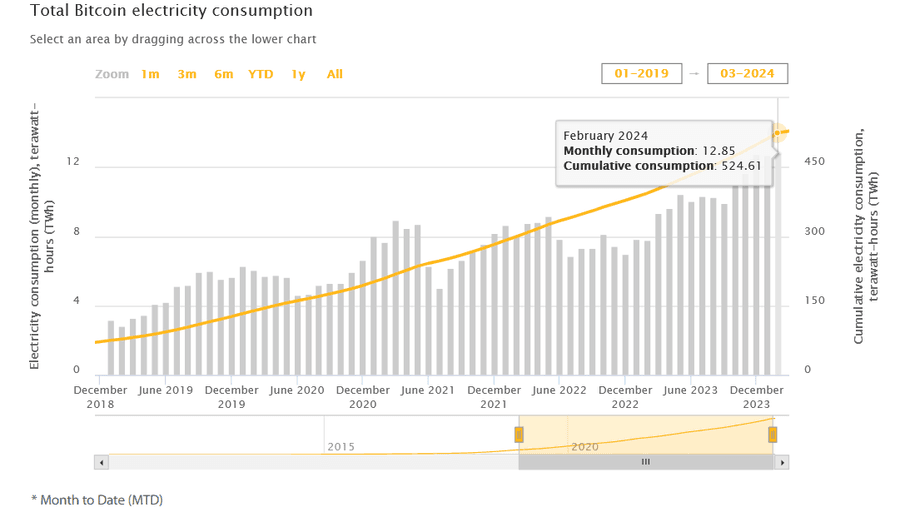
Task: Click the tallest bar in early 2021
Action: pos(395,300)
